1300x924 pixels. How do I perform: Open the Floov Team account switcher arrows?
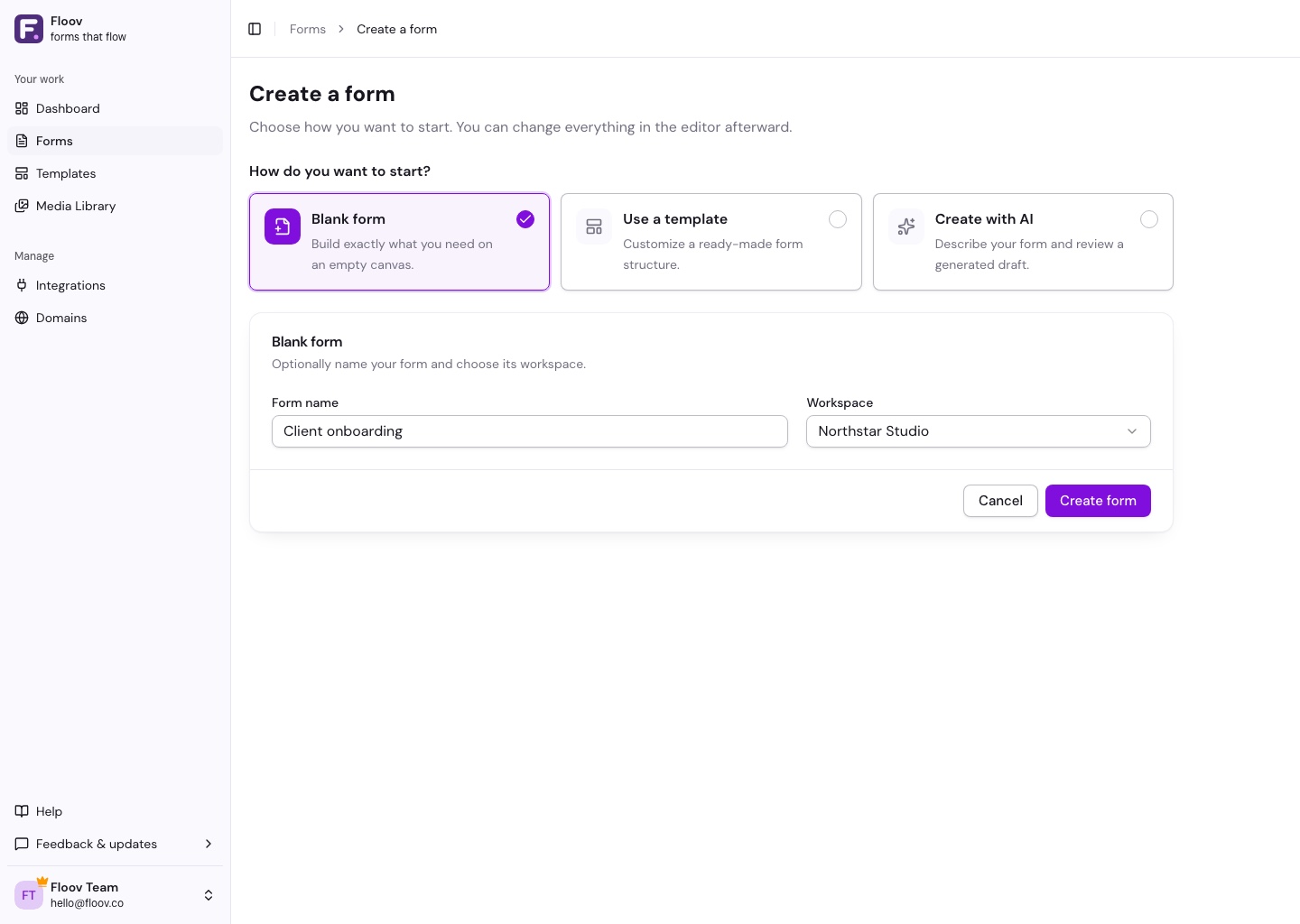(209, 895)
